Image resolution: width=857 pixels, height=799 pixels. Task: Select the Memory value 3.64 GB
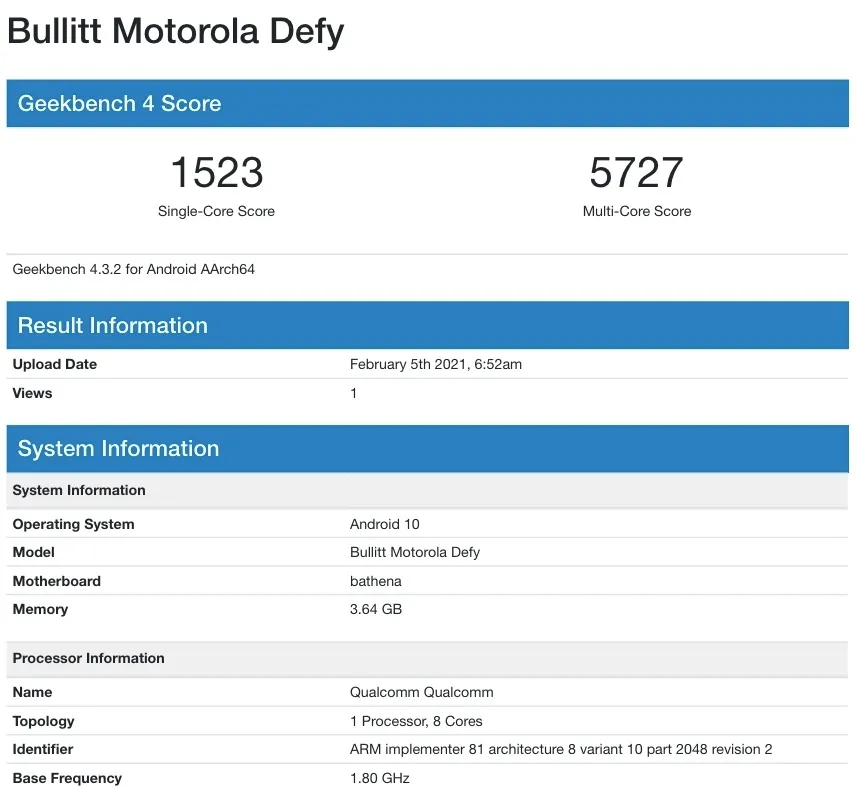375,609
